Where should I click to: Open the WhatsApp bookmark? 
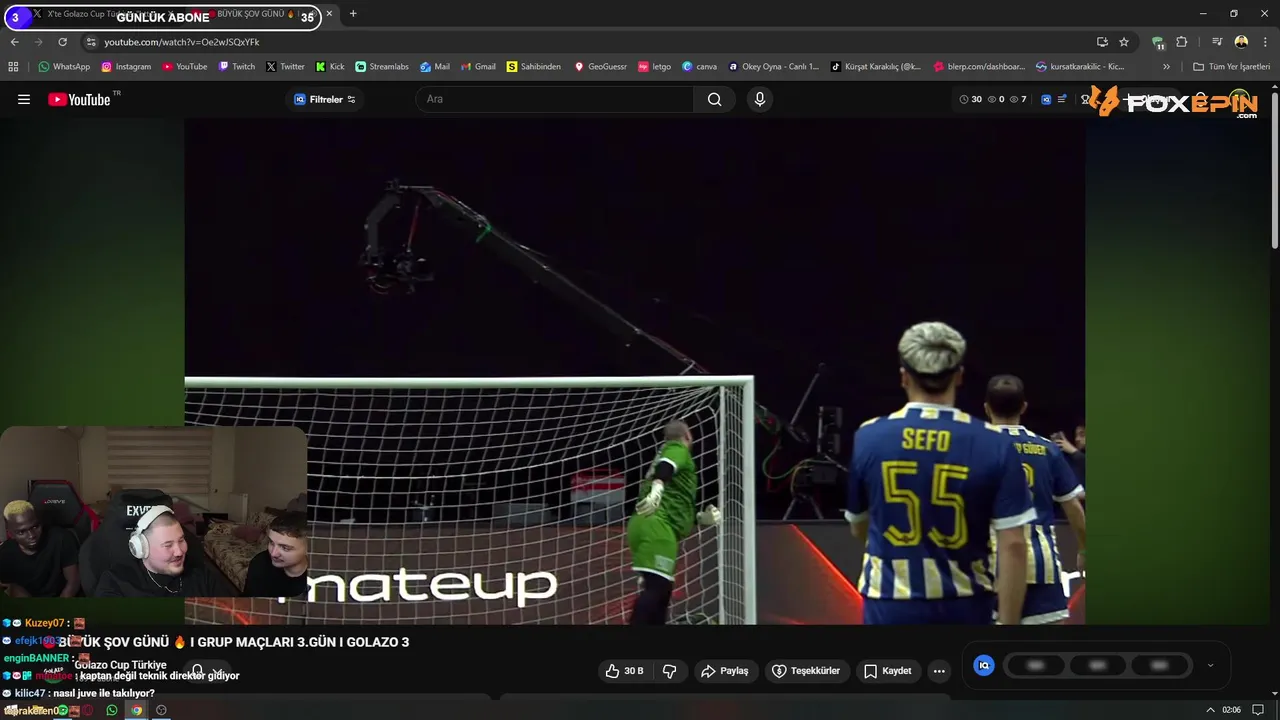(x=64, y=67)
